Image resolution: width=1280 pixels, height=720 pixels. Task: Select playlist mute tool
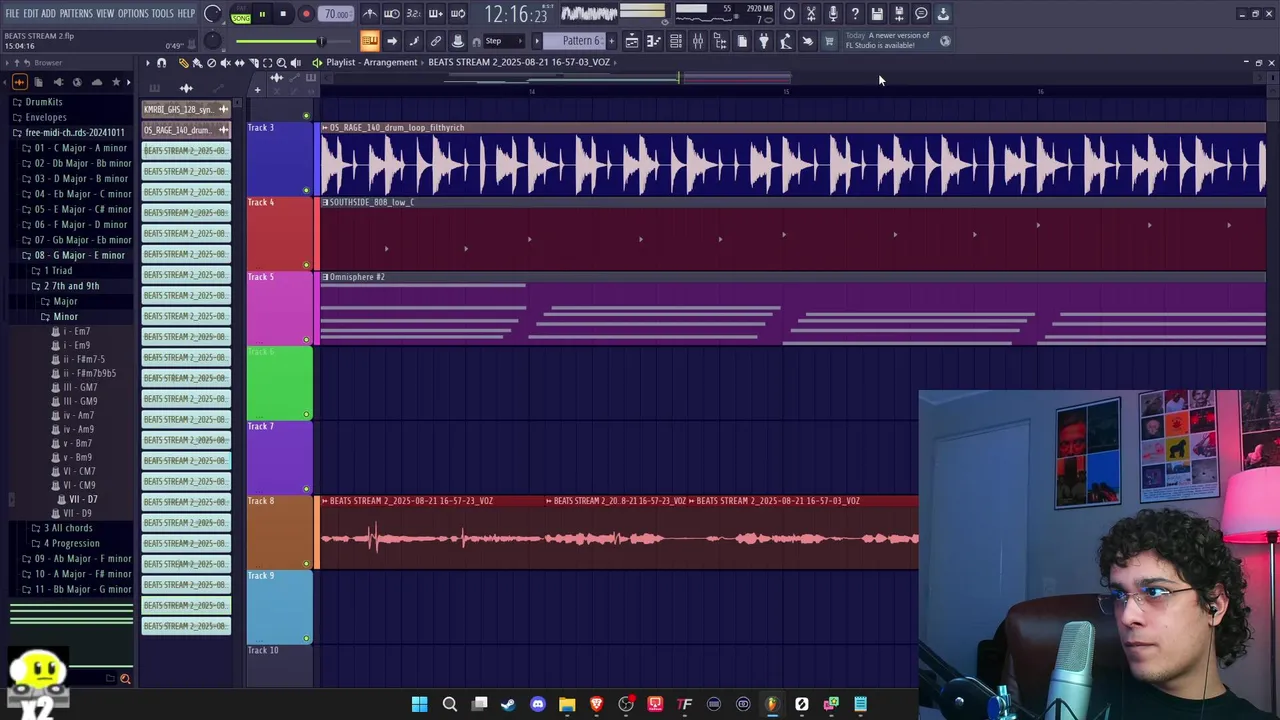225,63
